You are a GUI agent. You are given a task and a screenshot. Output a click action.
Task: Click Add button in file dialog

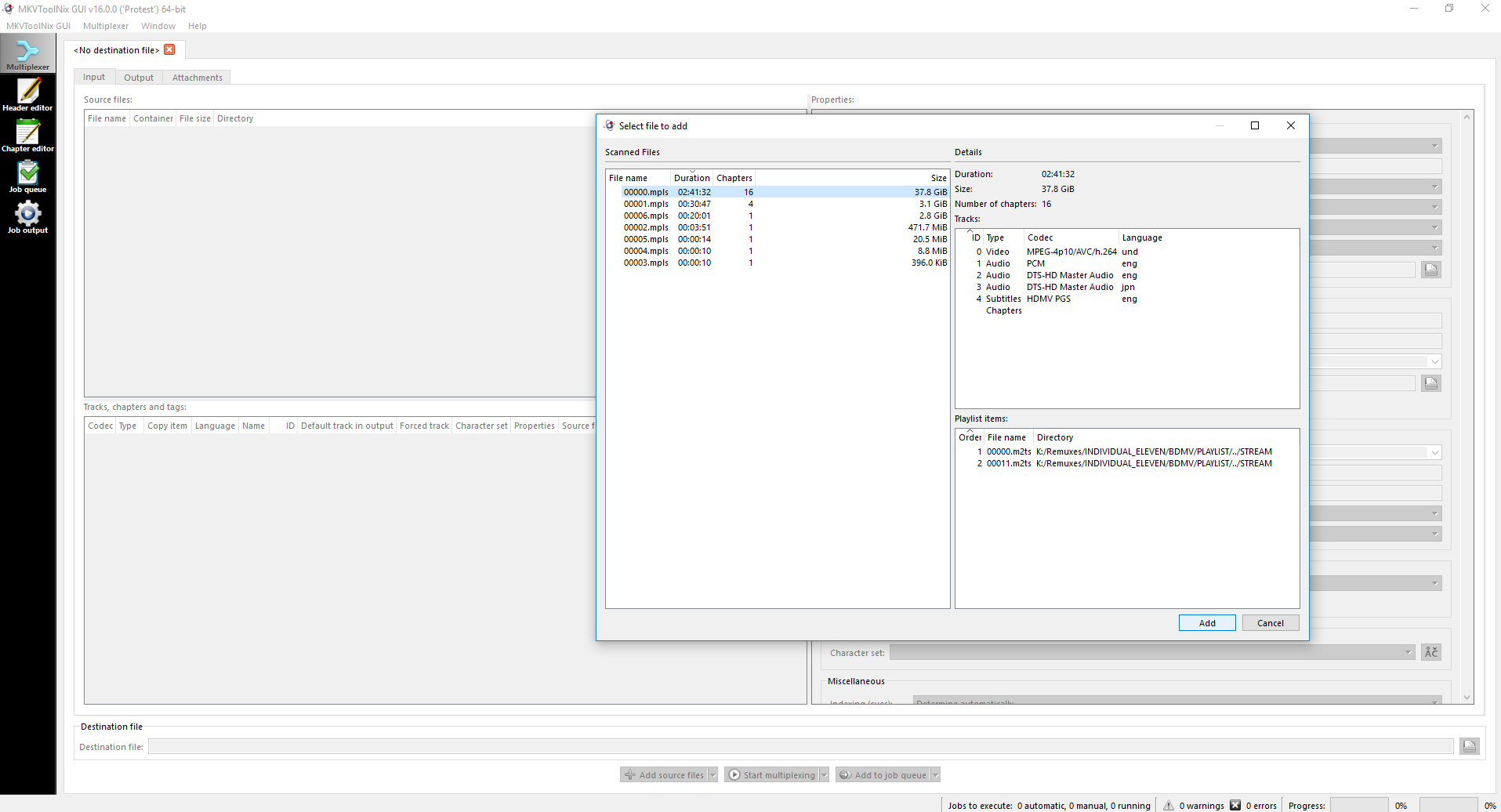(x=1207, y=623)
